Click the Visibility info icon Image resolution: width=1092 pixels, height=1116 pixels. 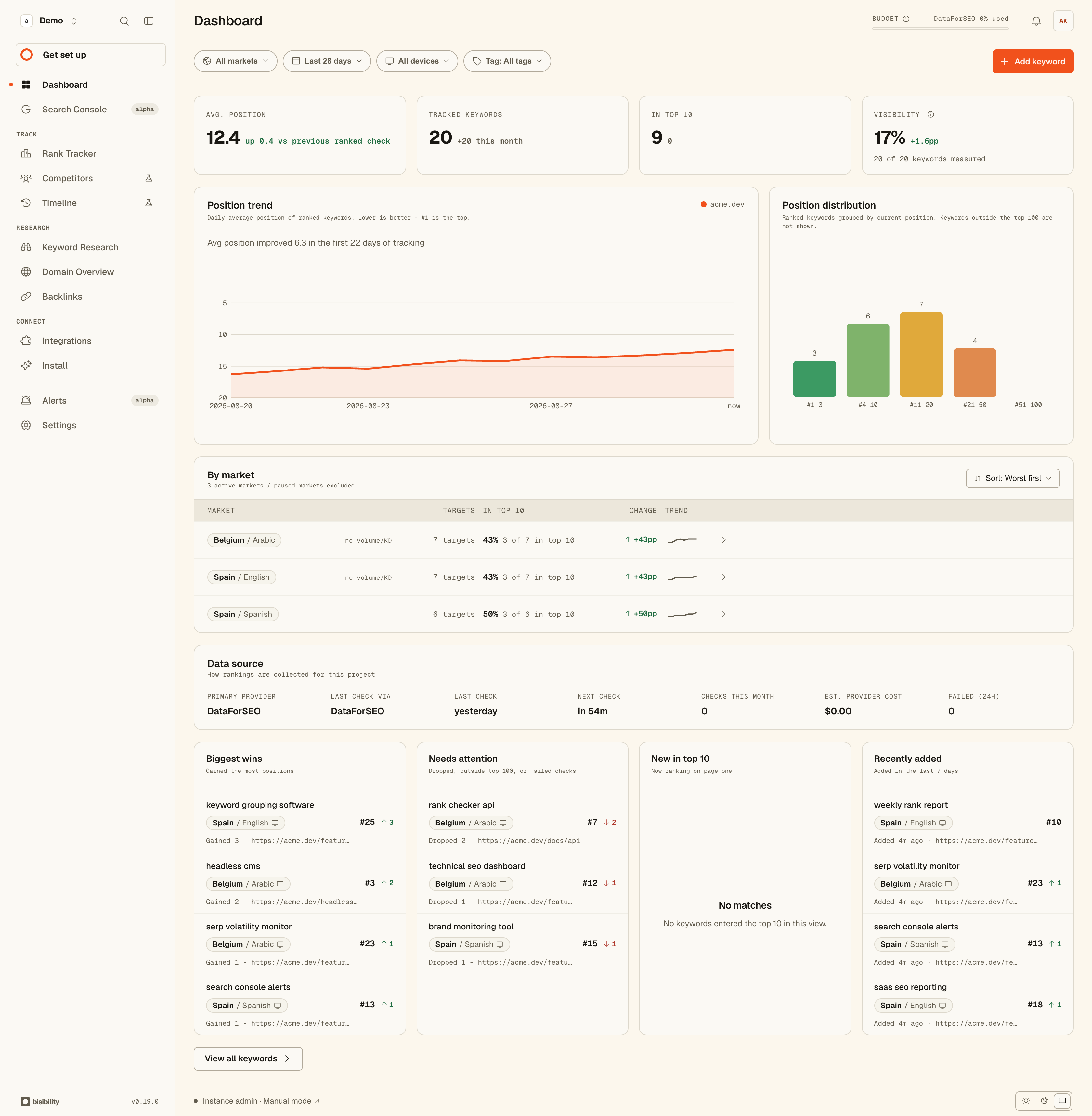coord(931,115)
